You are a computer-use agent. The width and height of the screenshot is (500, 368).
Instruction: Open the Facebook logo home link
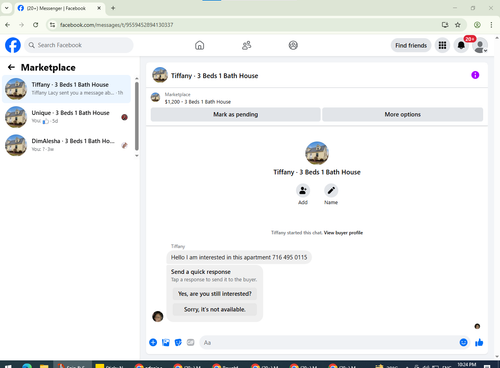click(x=13, y=45)
